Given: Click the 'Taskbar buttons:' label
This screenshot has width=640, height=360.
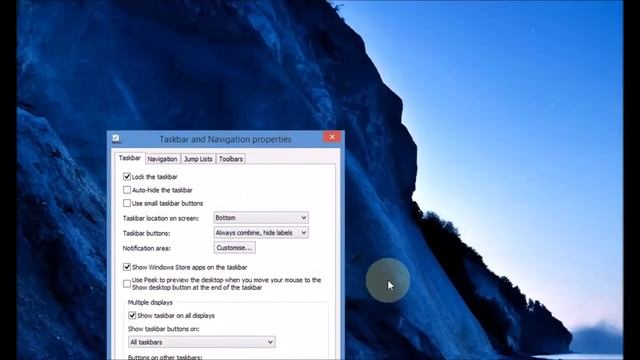Looking at the screenshot, I should click(x=146, y=233).
